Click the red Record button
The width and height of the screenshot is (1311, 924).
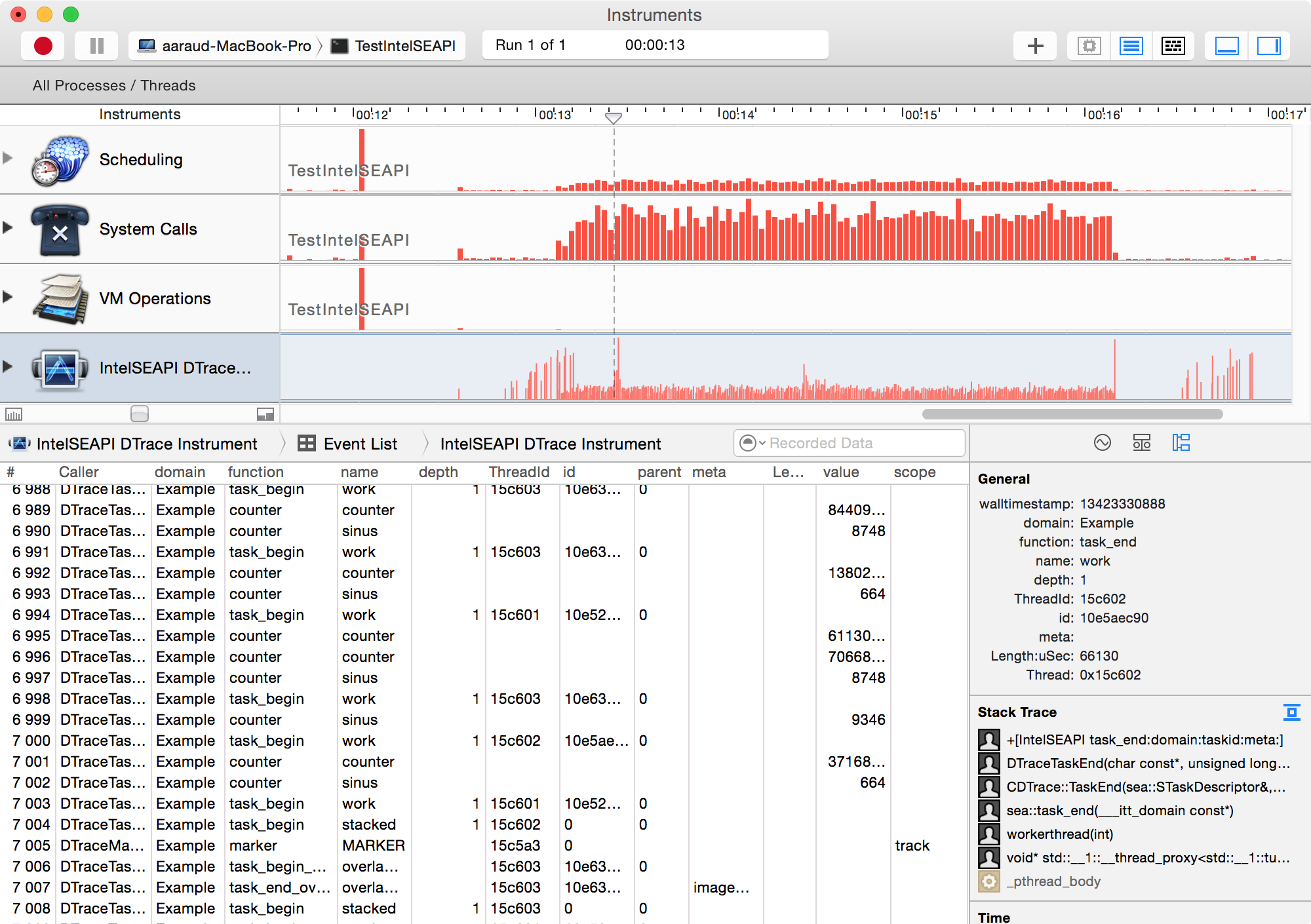[x=43, y=46]
